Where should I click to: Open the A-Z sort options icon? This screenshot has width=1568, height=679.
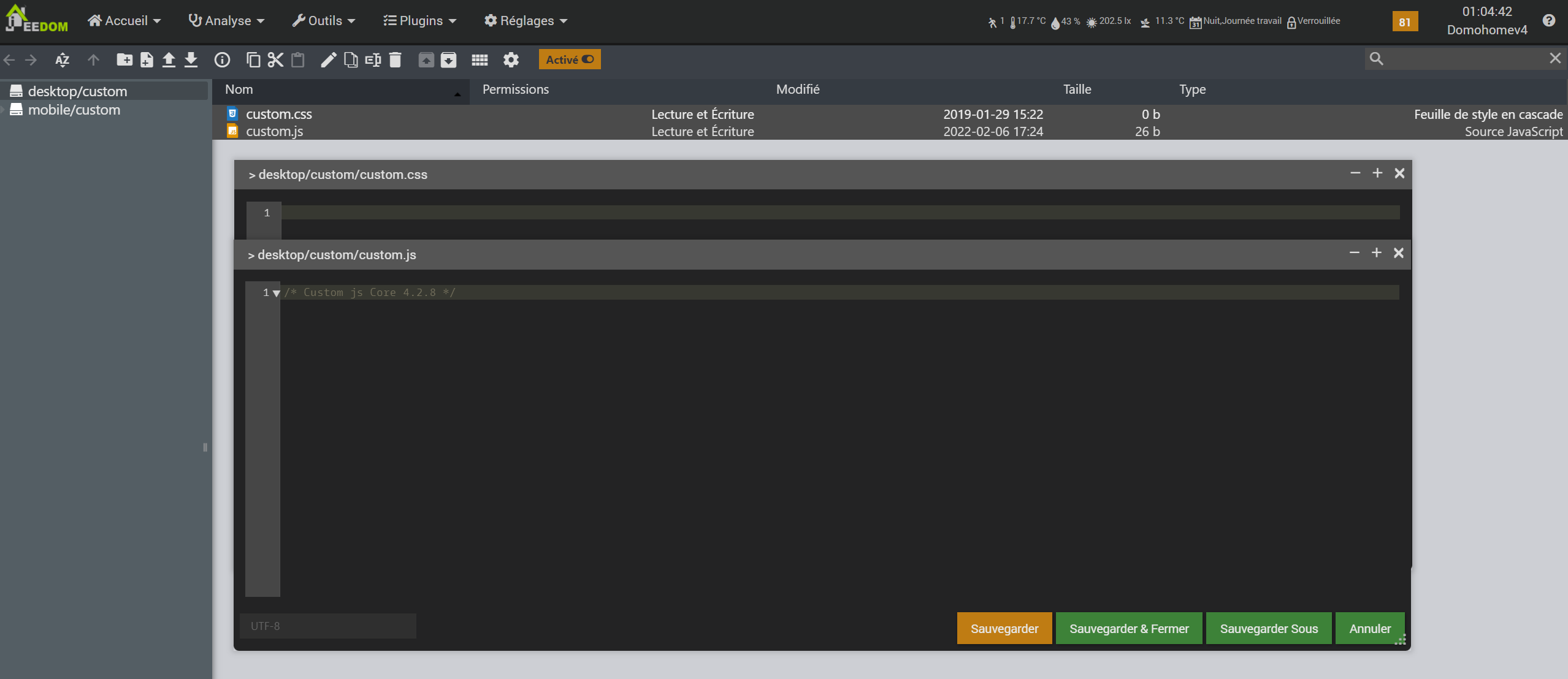pyautogui.click(x=62, y=59)
